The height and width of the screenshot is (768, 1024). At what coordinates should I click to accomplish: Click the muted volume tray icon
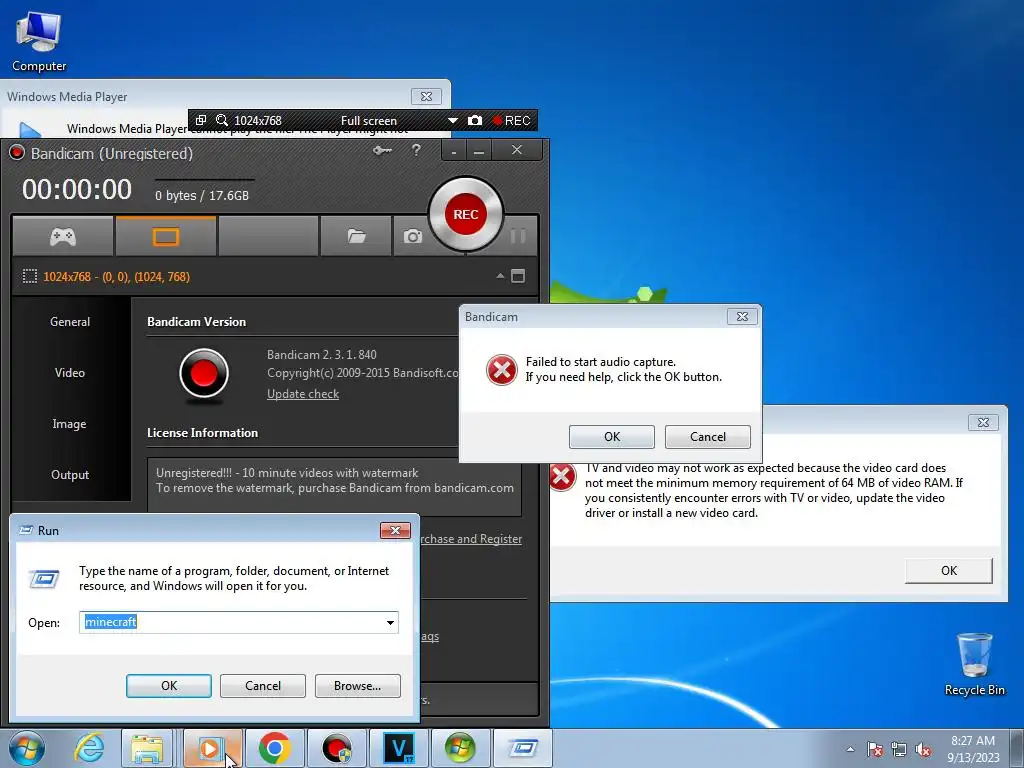click(x=923, y=749)
